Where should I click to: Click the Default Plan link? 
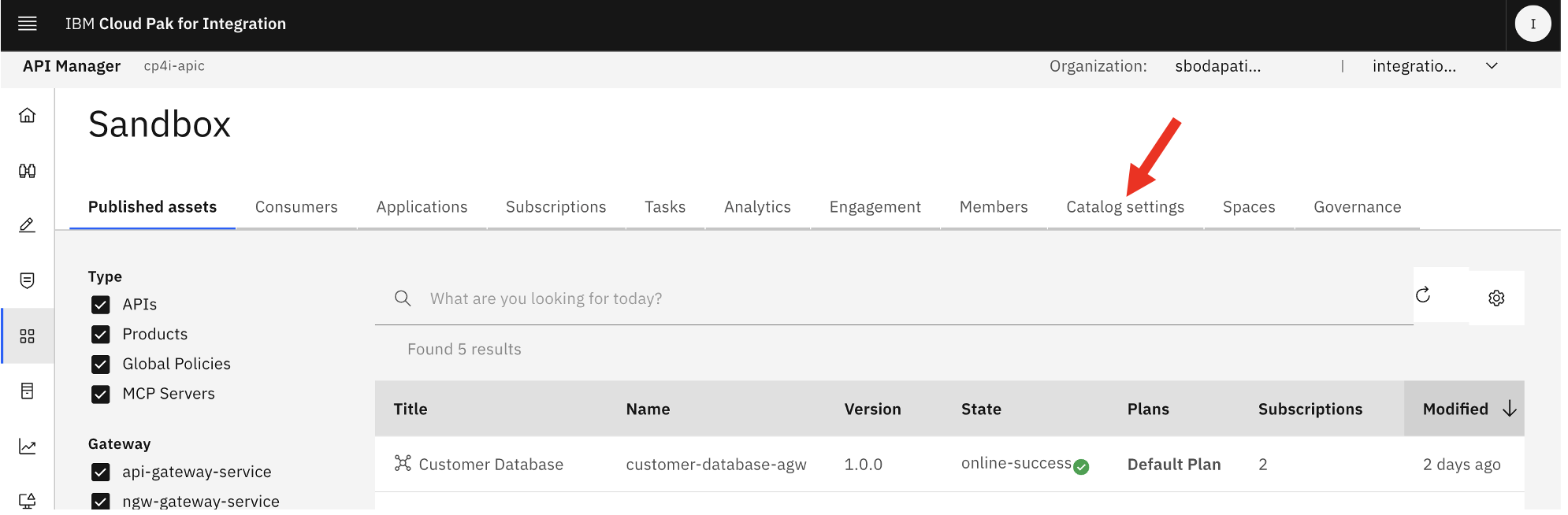[x=1174, y=465]
